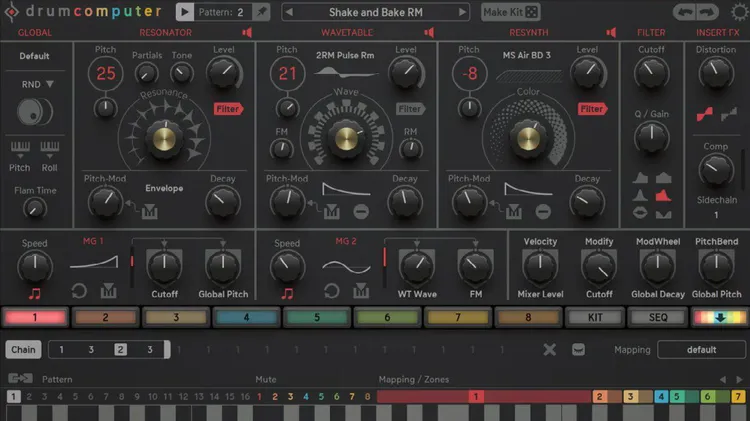750x421 pixels.
Task: Open the Shake and Bake RM preset menu
Action: tap(376, 12)
